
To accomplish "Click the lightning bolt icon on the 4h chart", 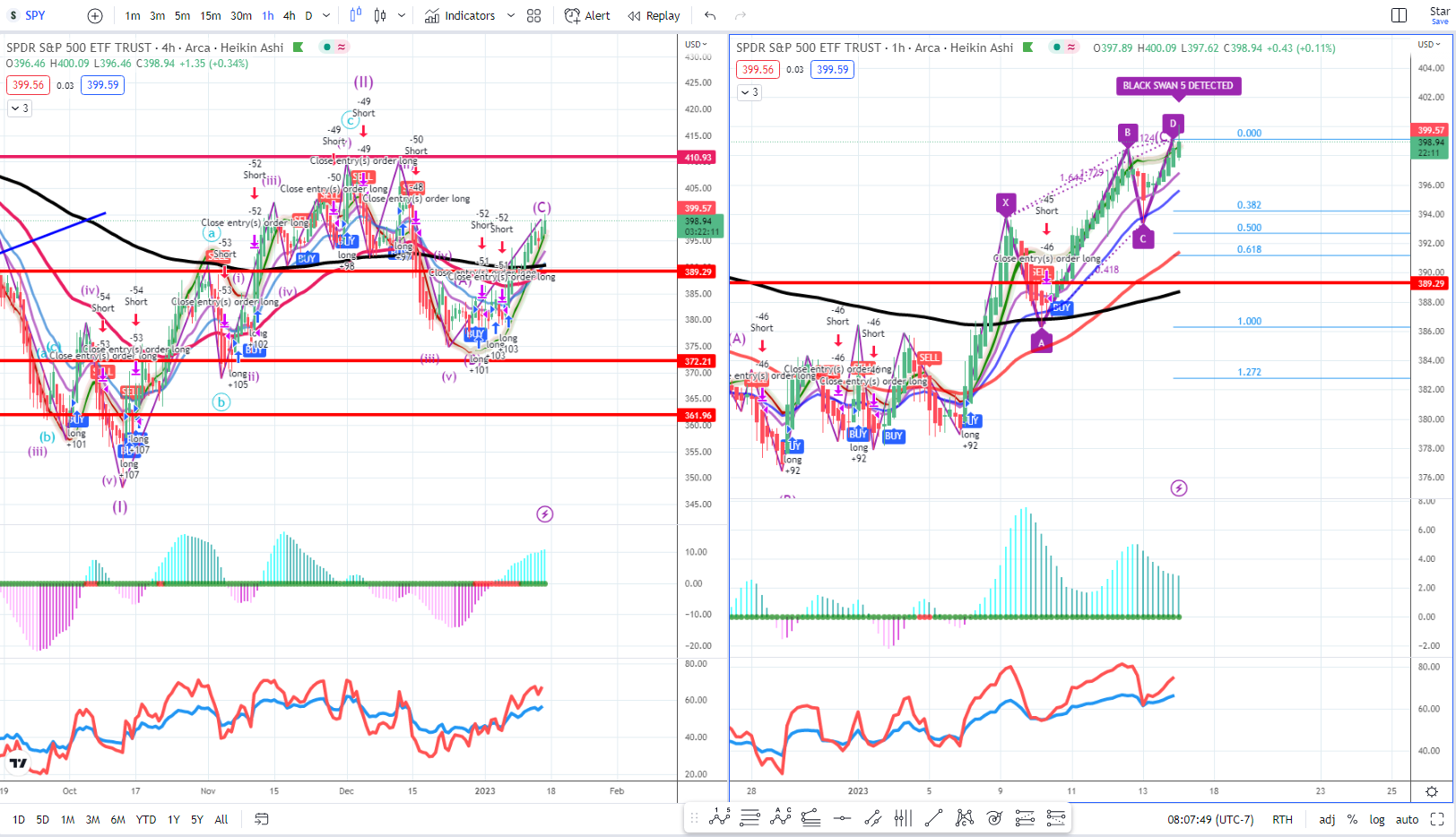I will pyautogui.click(x=545, y=514).
